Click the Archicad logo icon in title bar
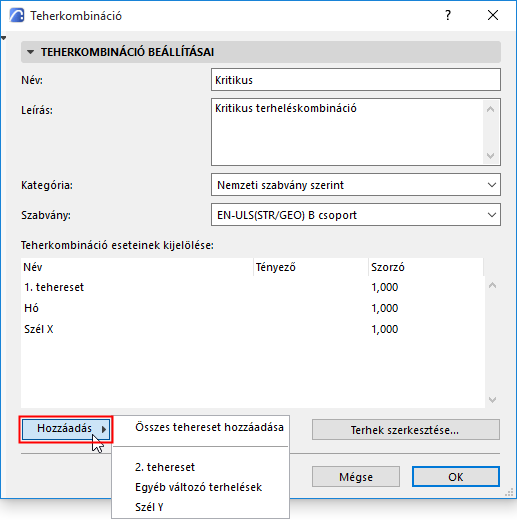Screen dimensions: 517x520 point(17,15)
